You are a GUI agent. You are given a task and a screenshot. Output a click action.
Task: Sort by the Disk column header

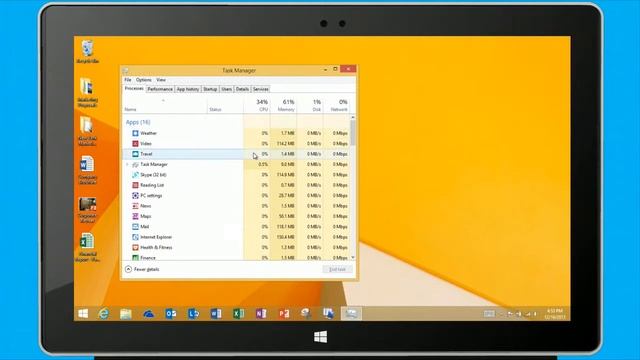(x=310, y=105)
